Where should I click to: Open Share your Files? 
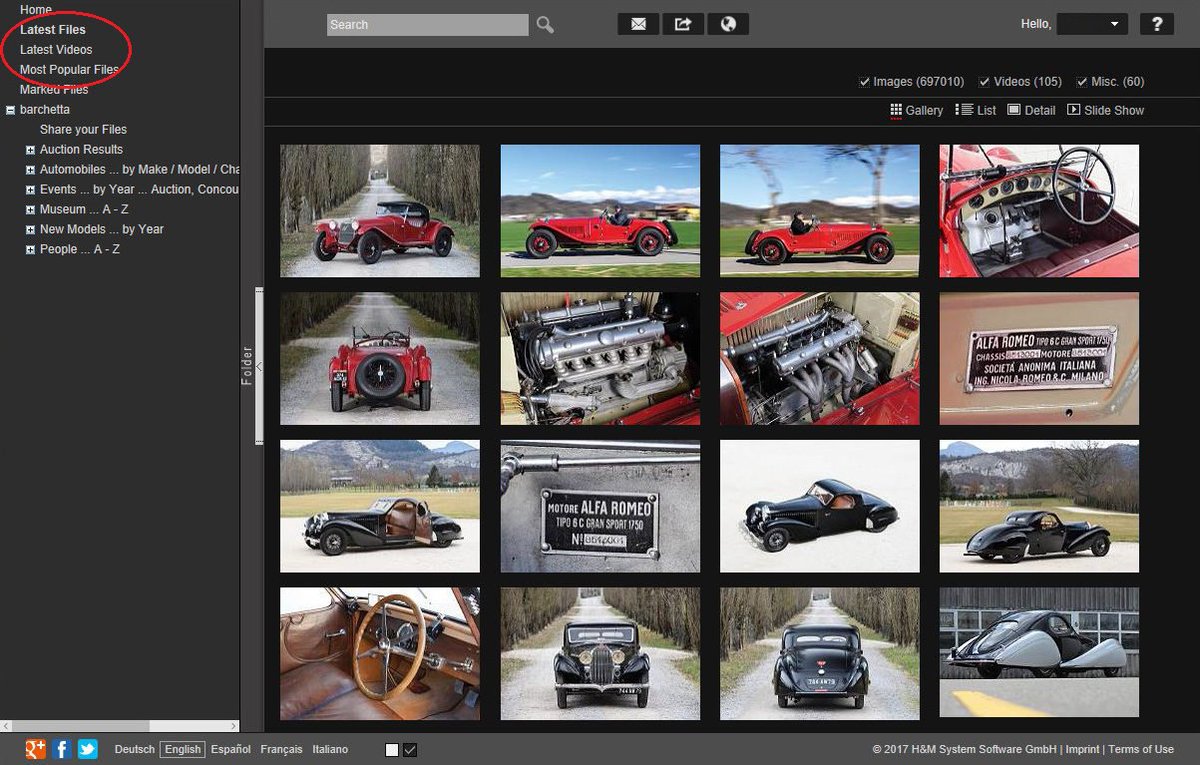tap(83, 130)
